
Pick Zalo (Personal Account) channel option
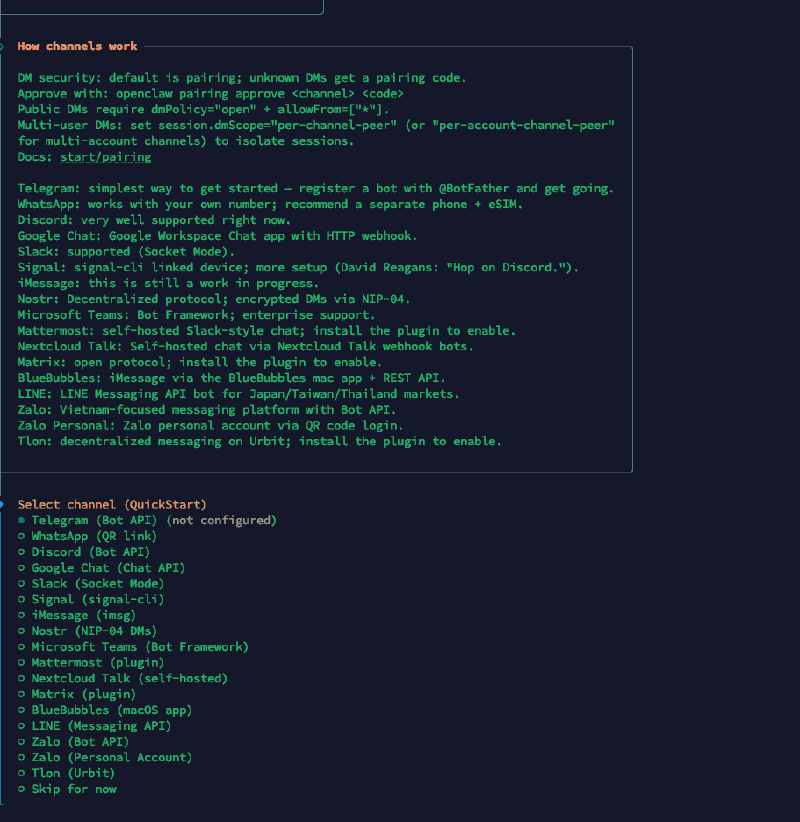coord(22,757)
